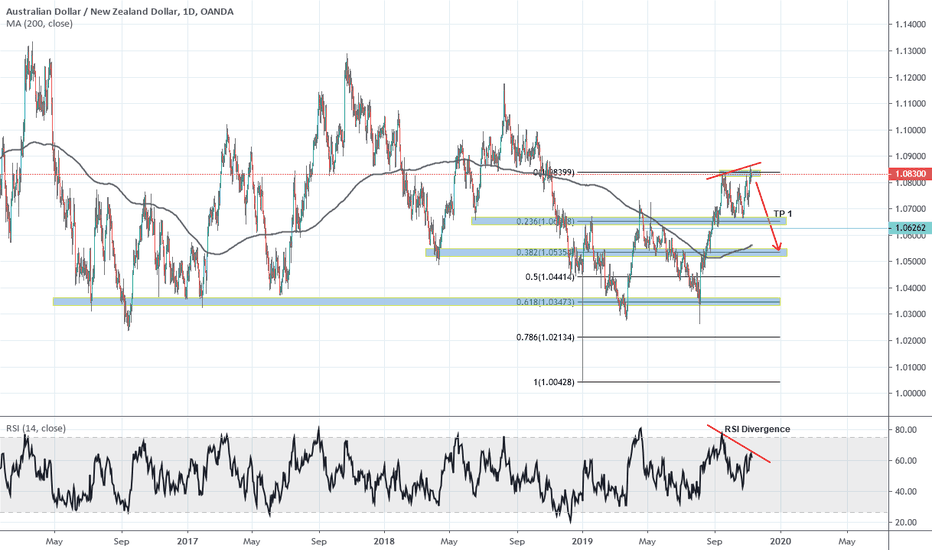Click the 2020 label on time axis

coord(780,539)
